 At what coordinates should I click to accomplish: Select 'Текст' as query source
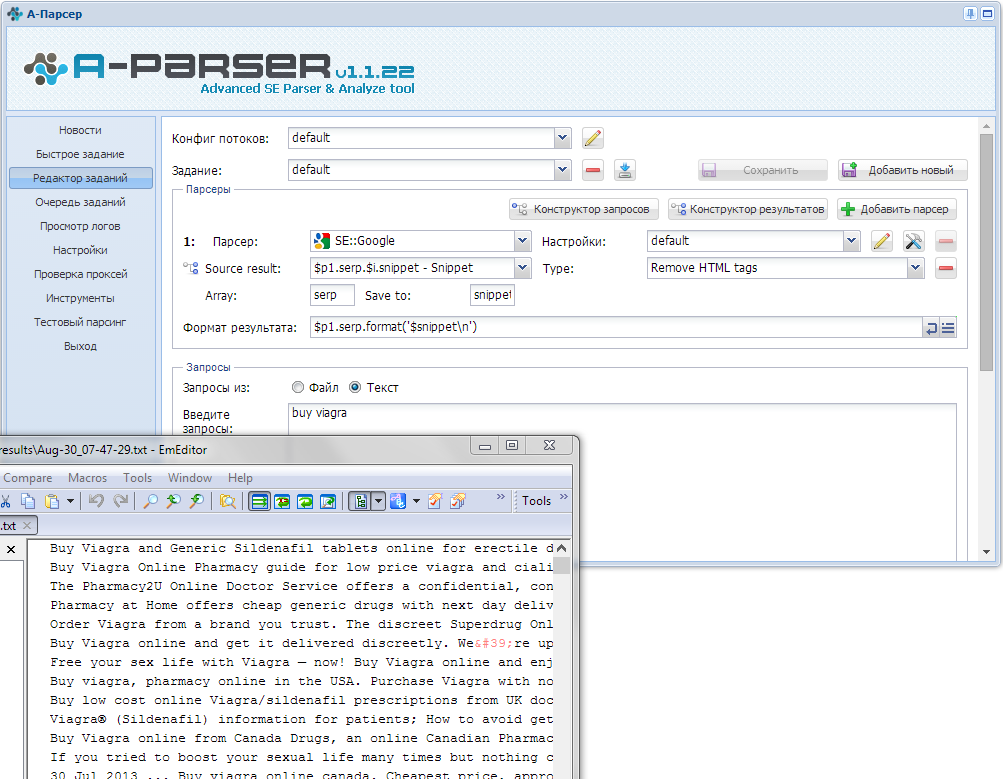[x=355, y=388]
